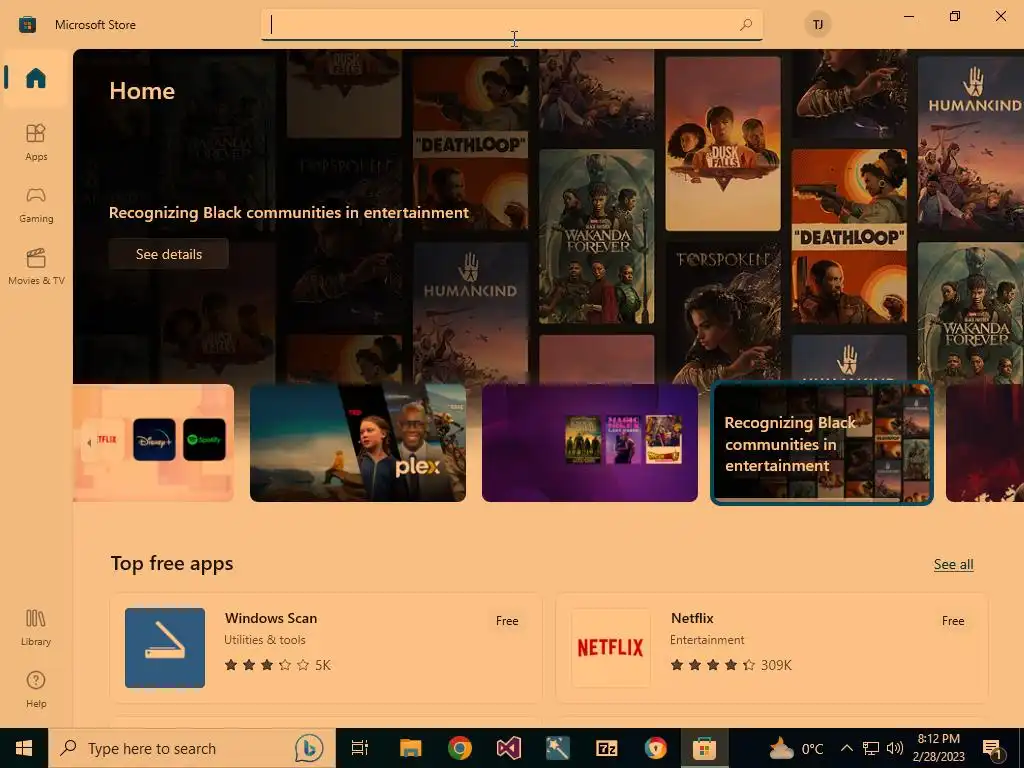The image size is (1024, 768).
Task: Click the taskbar search box
Action: coord(192,748)
